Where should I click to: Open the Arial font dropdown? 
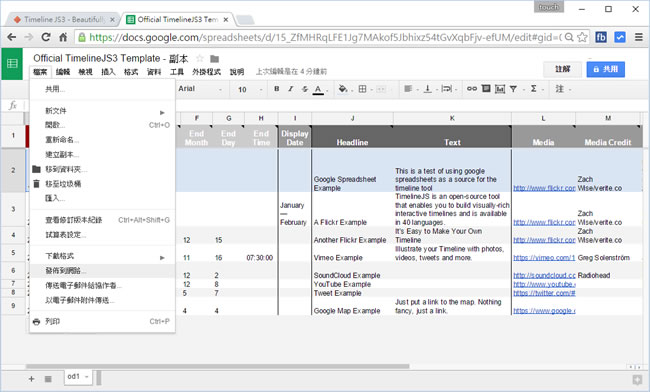click(x=200, y=89)
